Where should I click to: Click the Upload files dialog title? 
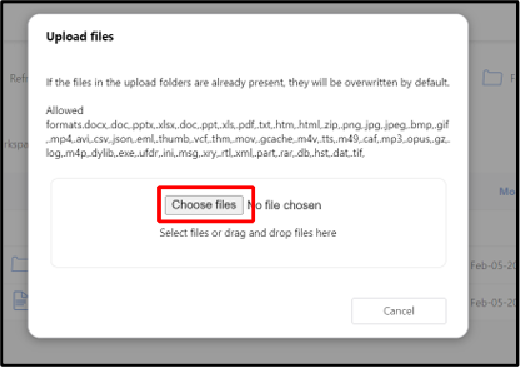[x=80, y=36]
